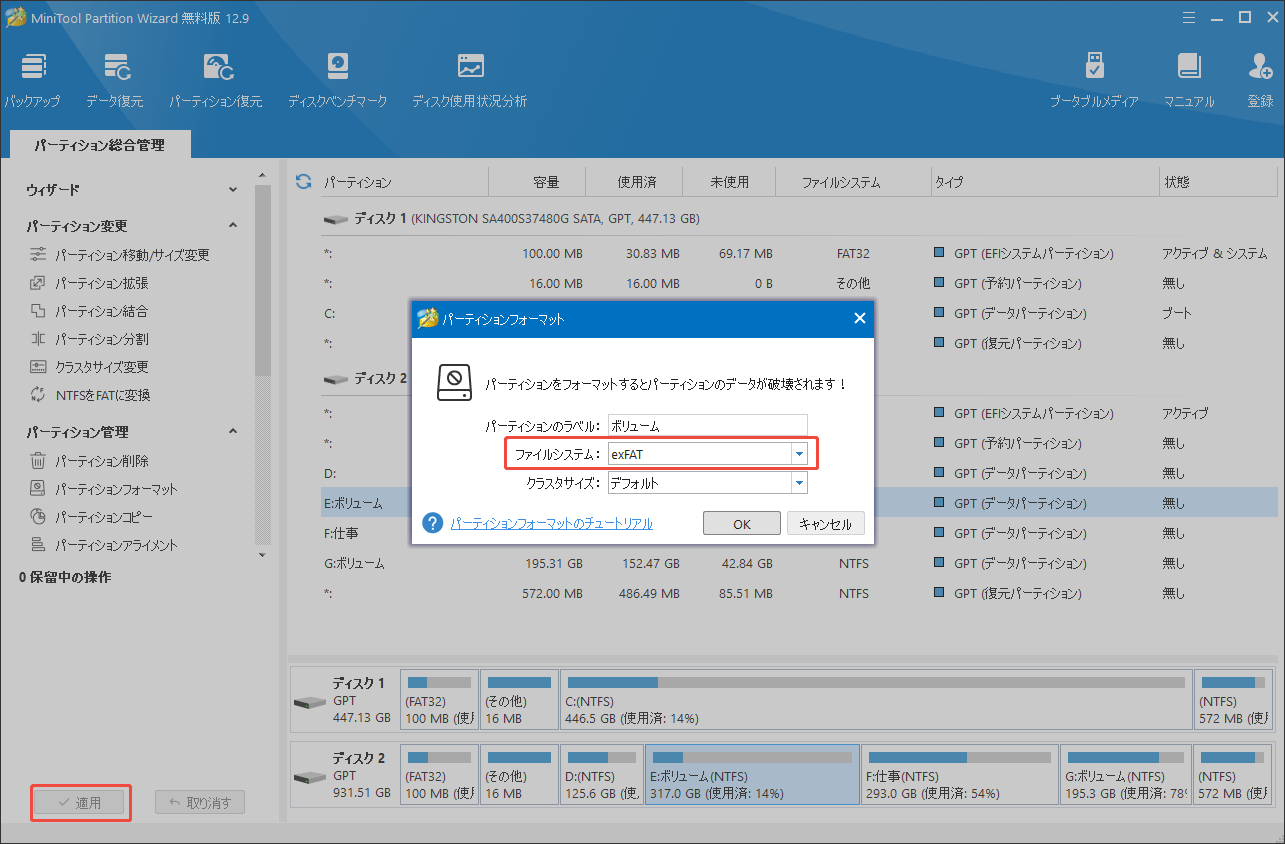The width and height of the screenshot is (1285, 844).
Task: Select パーティション拡張 in sidebar
Action: click(89, 283)
